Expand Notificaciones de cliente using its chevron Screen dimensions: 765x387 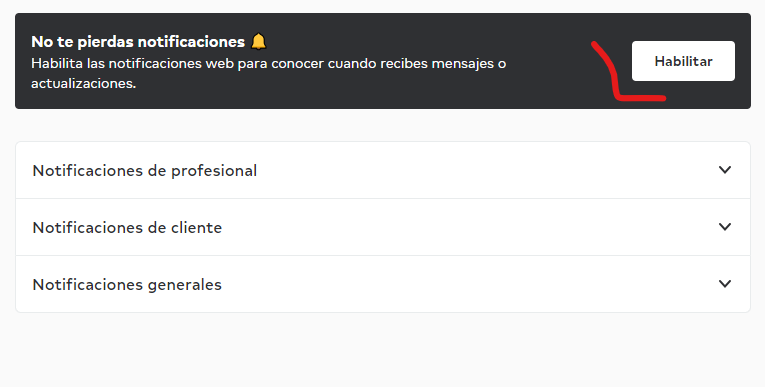click(725, 227)
